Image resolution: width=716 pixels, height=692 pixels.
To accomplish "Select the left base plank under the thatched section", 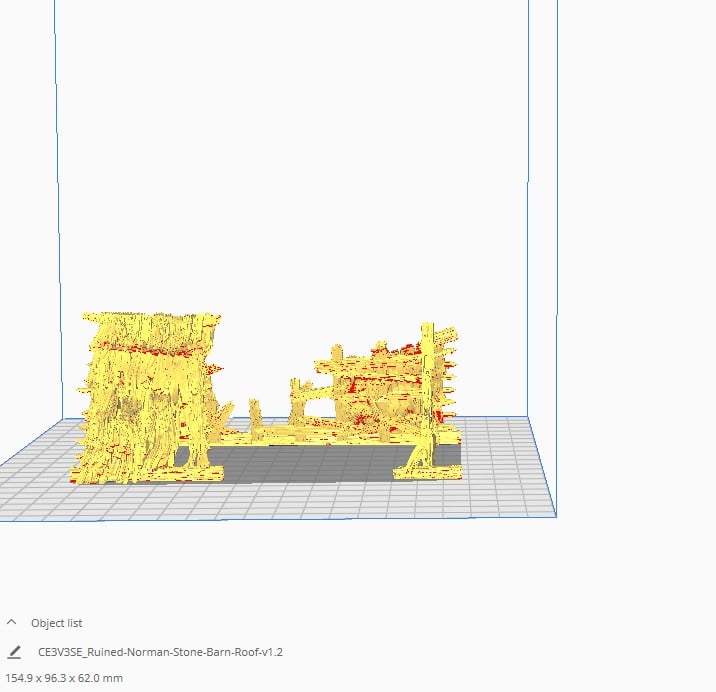I will [146, 474].
